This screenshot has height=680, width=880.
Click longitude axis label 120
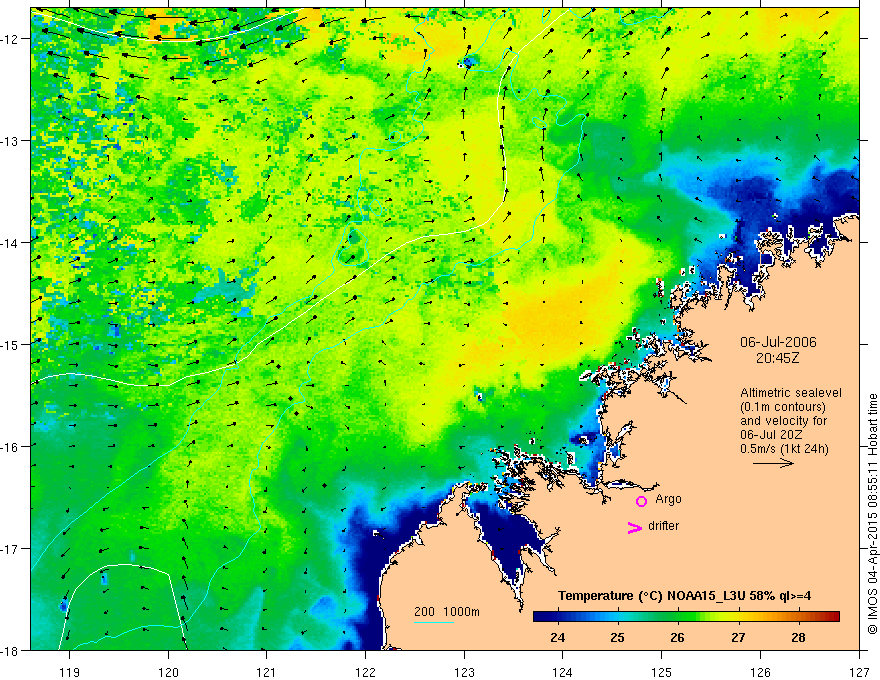(168, 672)
